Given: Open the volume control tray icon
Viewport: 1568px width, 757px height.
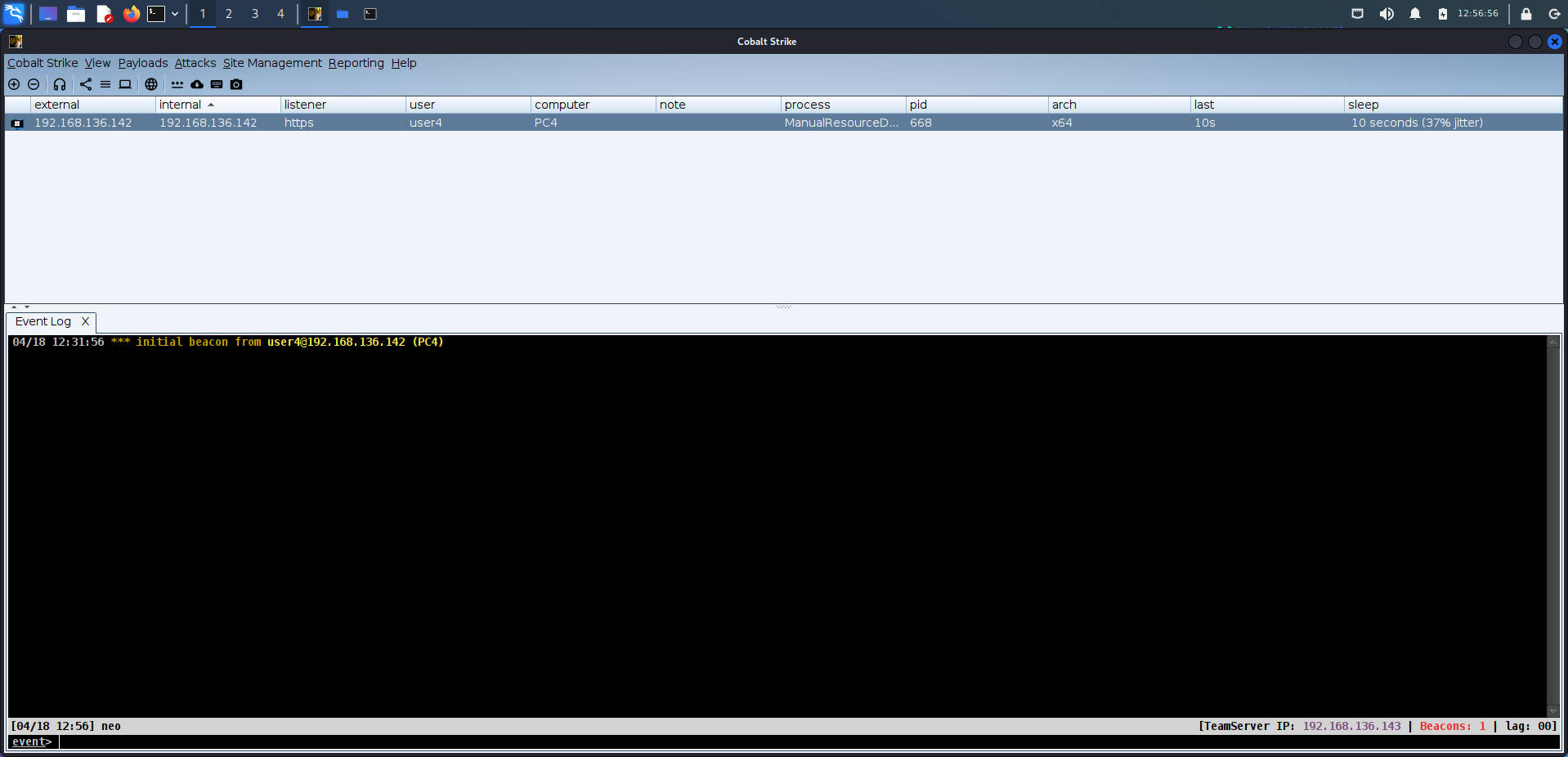Looking at the screenshot, I should click(1387, 14).
